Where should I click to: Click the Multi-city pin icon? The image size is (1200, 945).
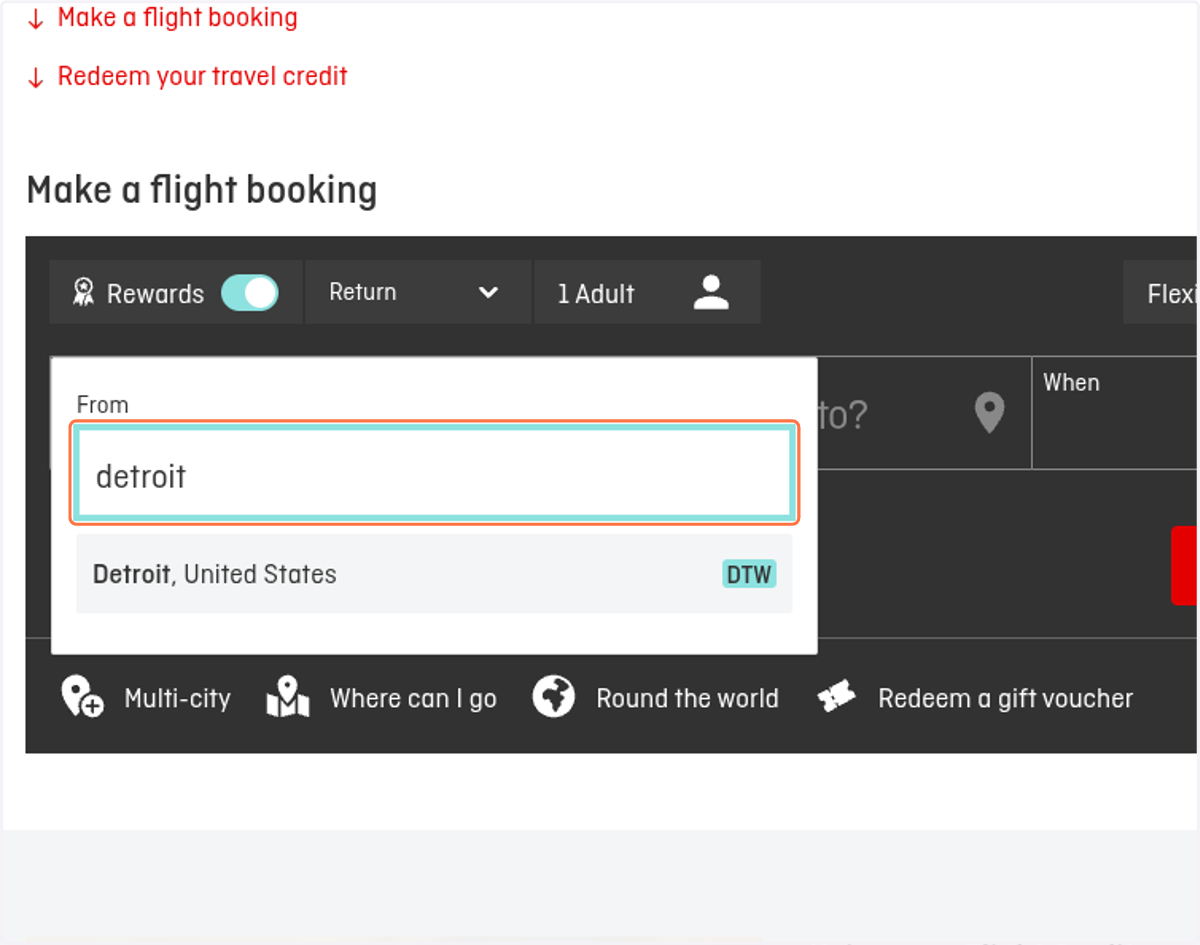[82, 696]
